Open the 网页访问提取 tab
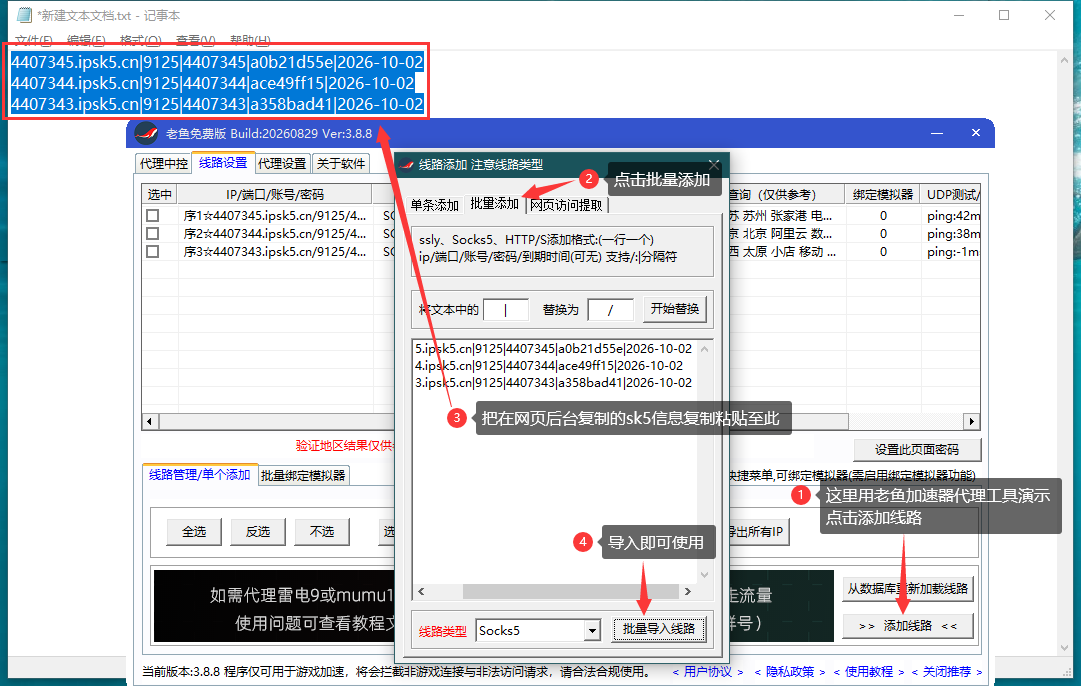1081x686 pixels. 566,205
